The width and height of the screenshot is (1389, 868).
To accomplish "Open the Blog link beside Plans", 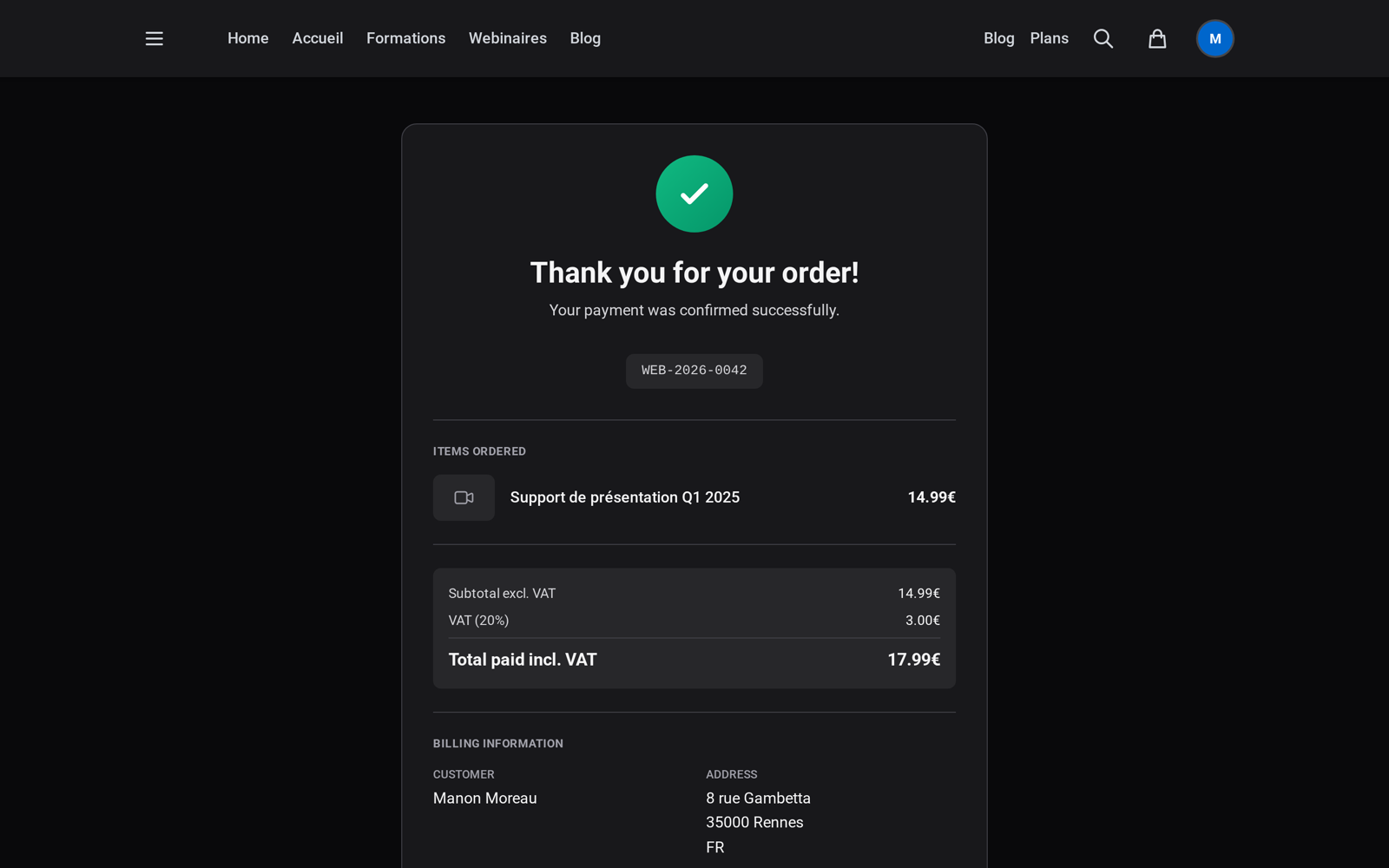I will pos(999,38).
